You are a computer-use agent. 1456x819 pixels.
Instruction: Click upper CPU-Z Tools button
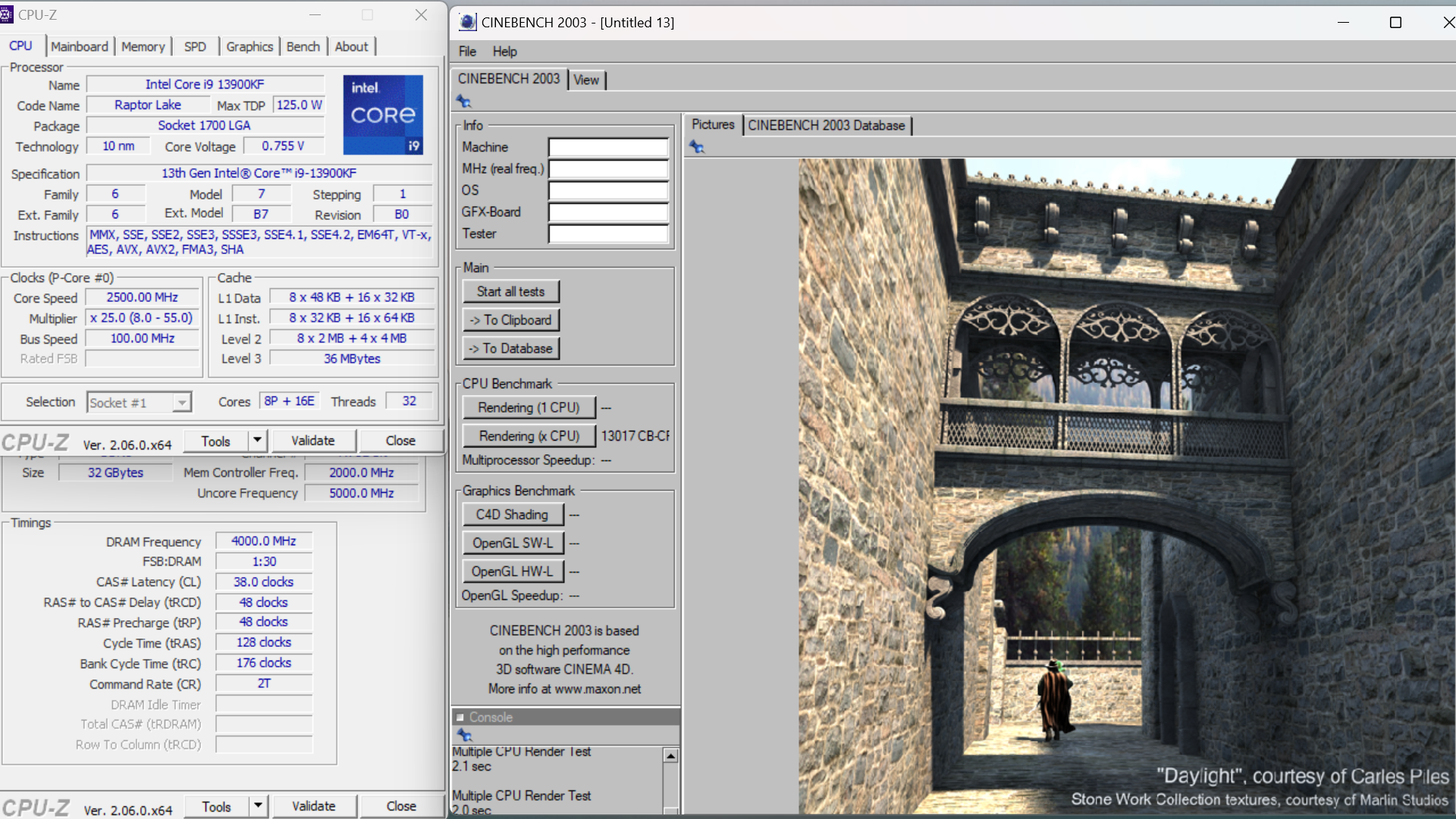click(216, 441)
